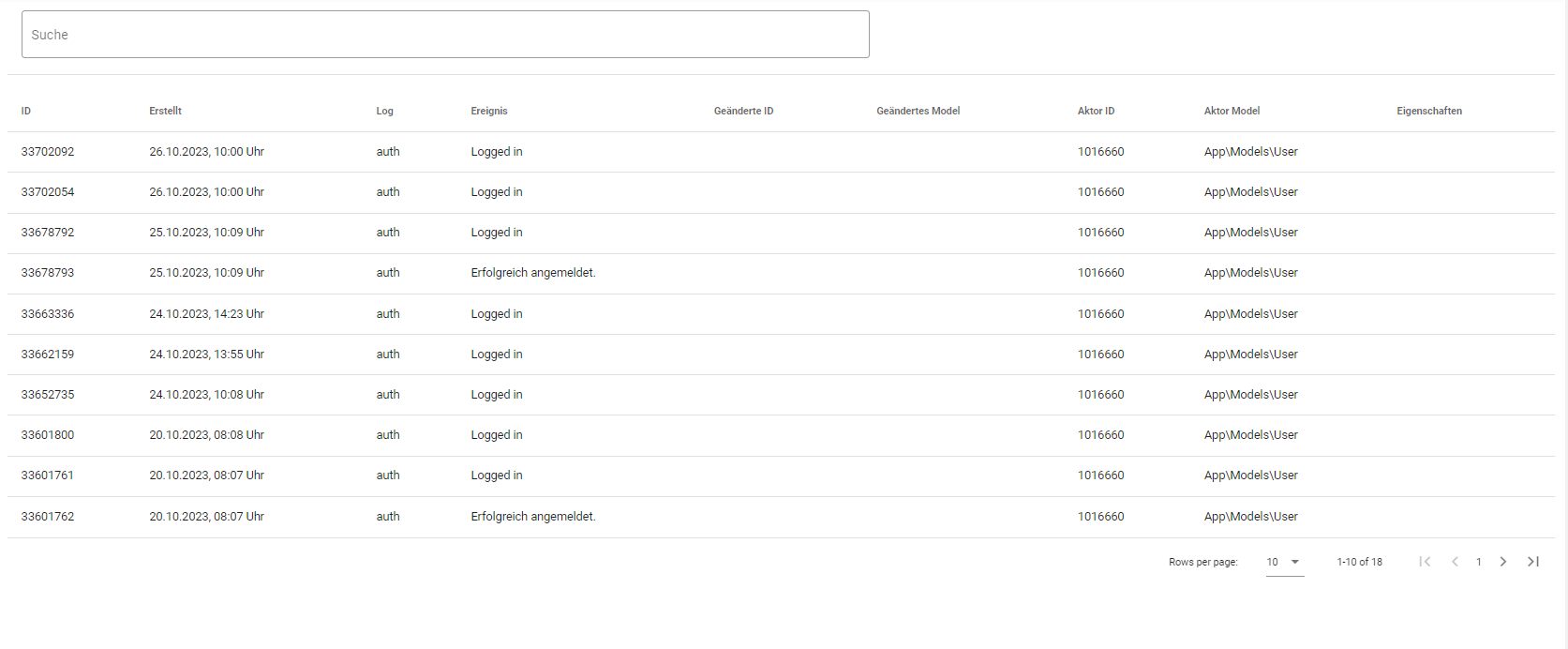
Task: Sort table by Erstellt column header
Action: (x=165, y=111)
